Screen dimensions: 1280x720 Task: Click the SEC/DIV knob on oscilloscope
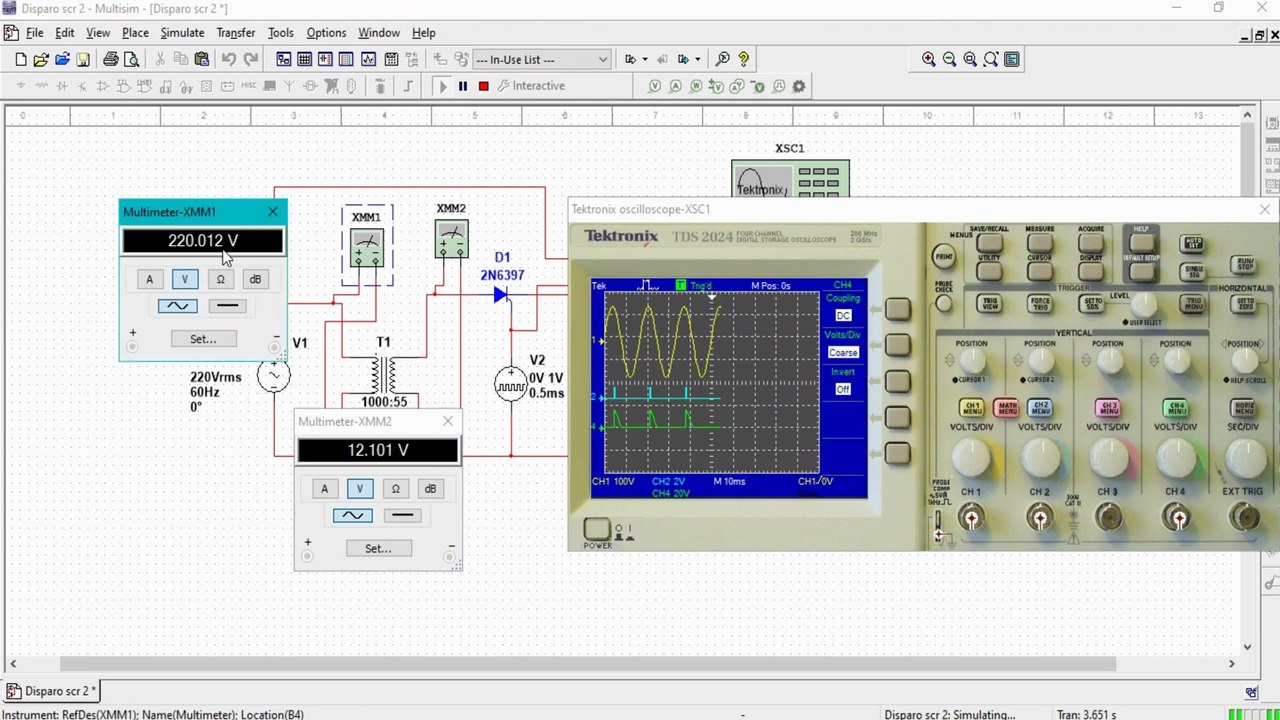pos(1244,458)
